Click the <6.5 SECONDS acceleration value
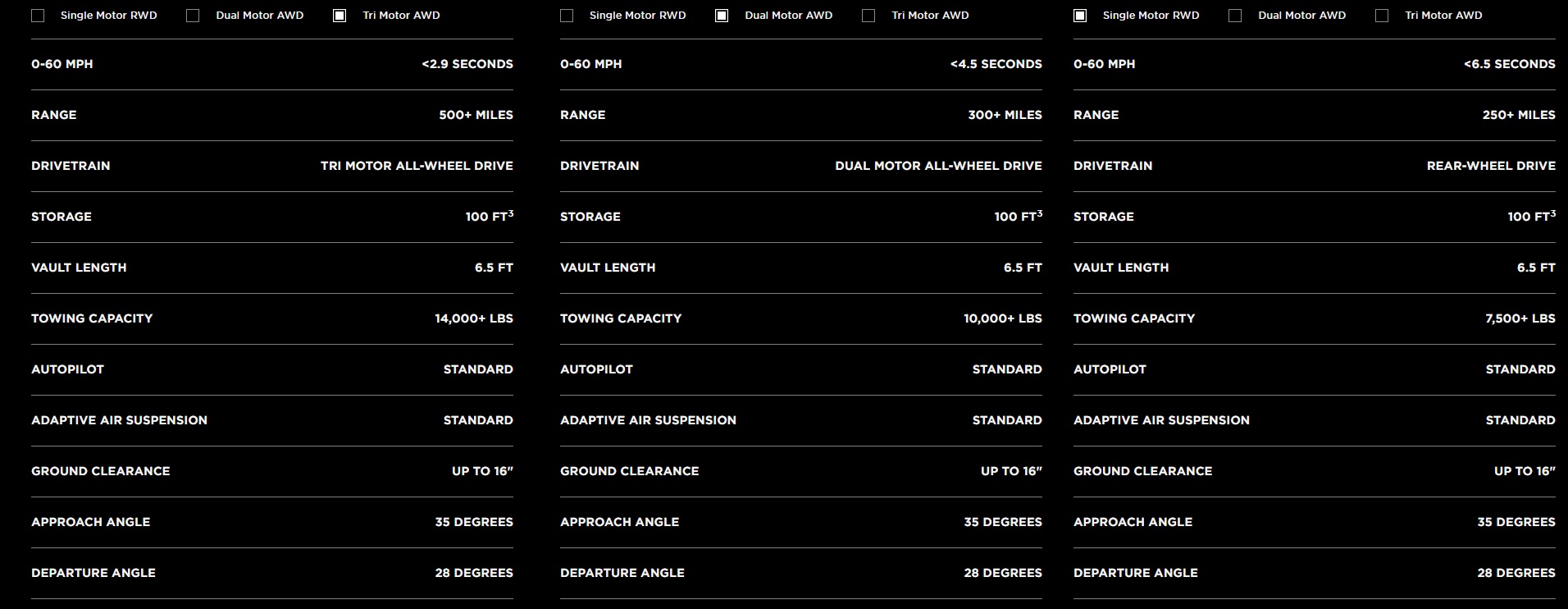The height and width of the screenshot is (609, 1568). pyautogui.click(x=1510, y=64)
